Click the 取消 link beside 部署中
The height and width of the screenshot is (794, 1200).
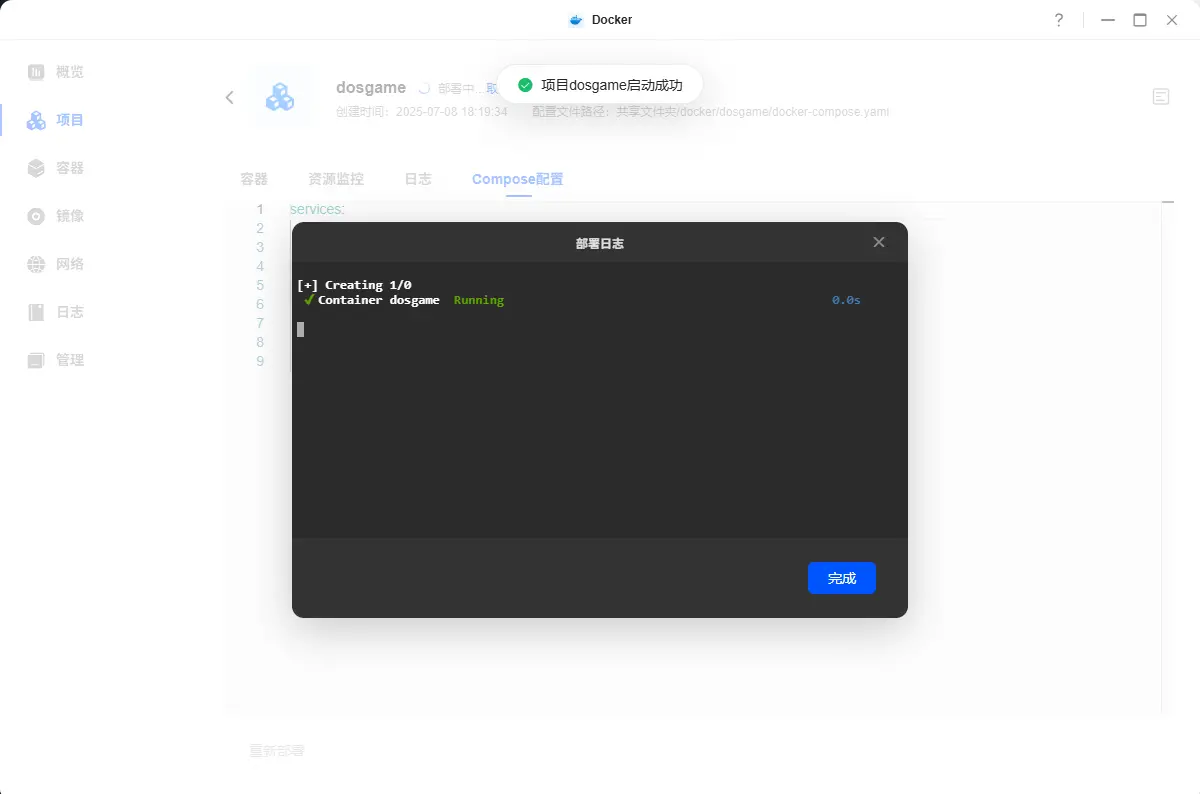pyautogui.click(x=491, y=88)
